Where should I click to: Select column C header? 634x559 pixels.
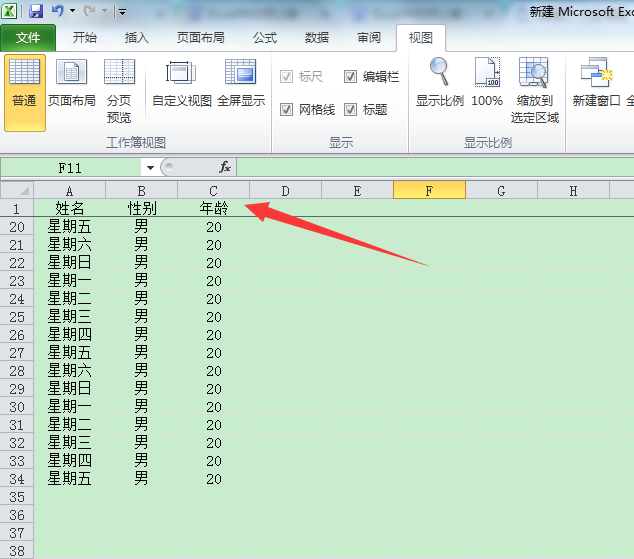[x=213, y=191]
